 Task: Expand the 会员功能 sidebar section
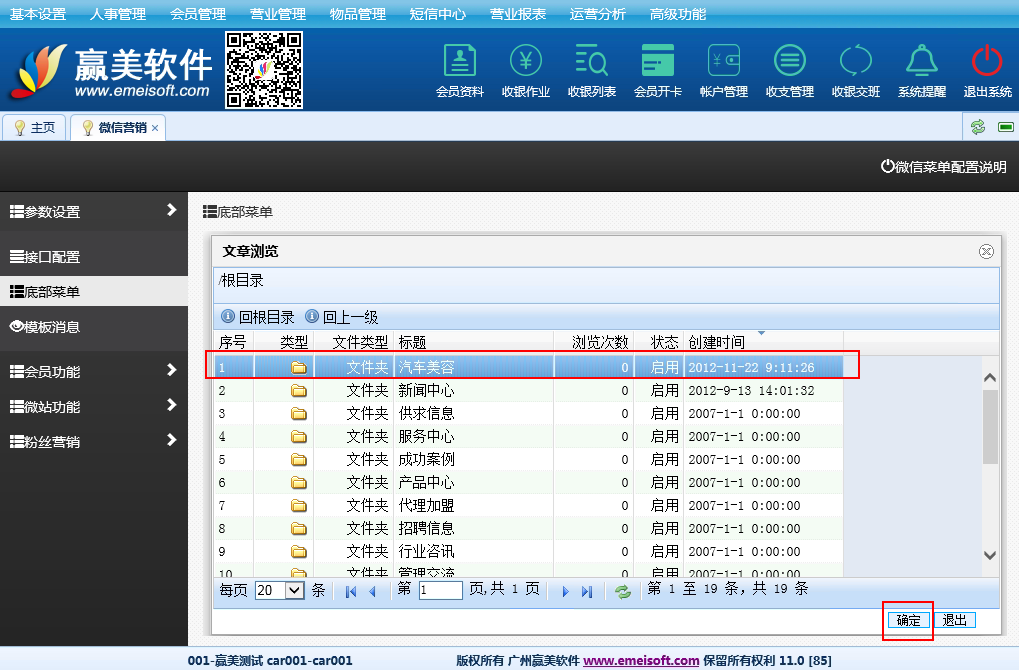tap(94, 372)
